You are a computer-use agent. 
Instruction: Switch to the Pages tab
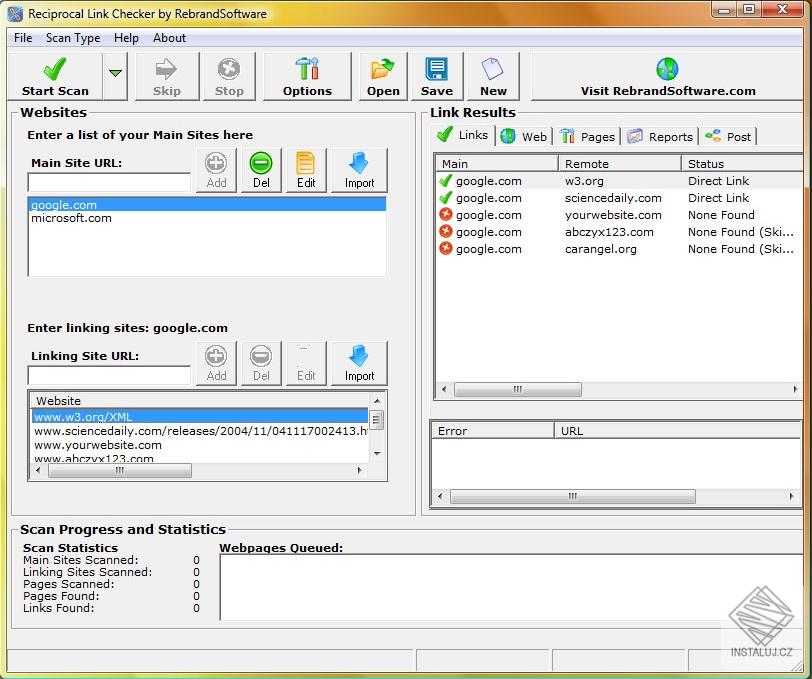[x=588, y=137]
